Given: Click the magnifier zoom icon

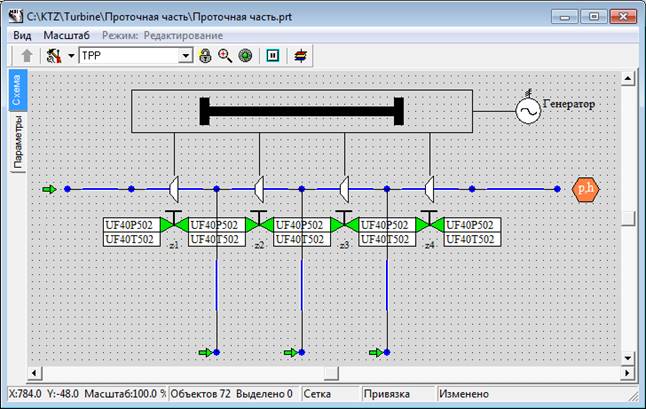Looking at the screenshot, I should pos(225,56).
